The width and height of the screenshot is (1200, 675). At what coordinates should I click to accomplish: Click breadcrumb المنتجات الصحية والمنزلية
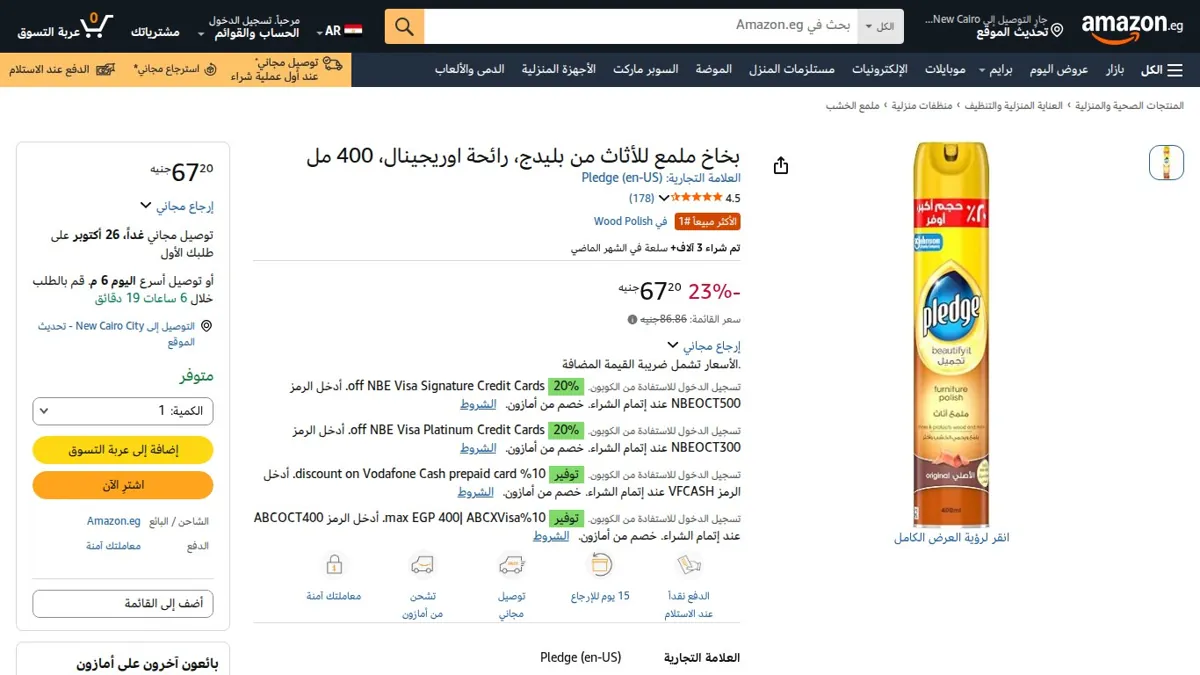click(x=1129, y=105)
